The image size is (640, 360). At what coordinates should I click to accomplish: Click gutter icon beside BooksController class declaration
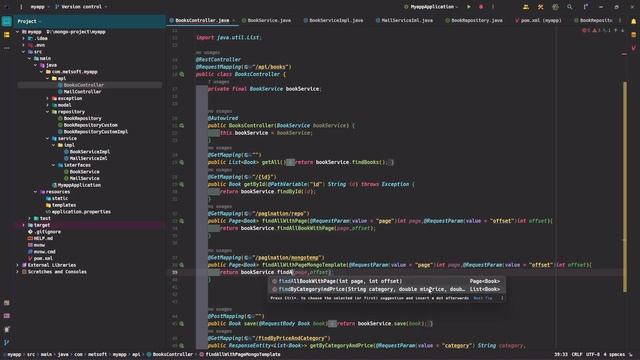[x=182, y=75]
